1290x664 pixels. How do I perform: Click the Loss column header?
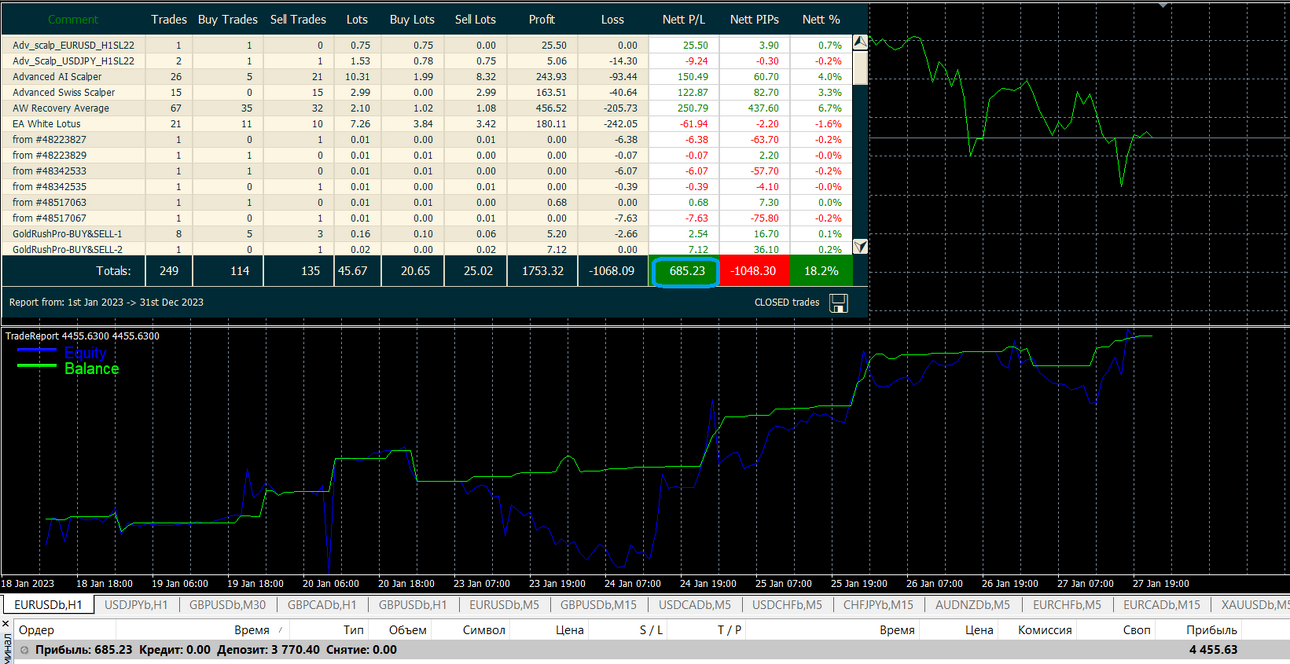point(613,19)
